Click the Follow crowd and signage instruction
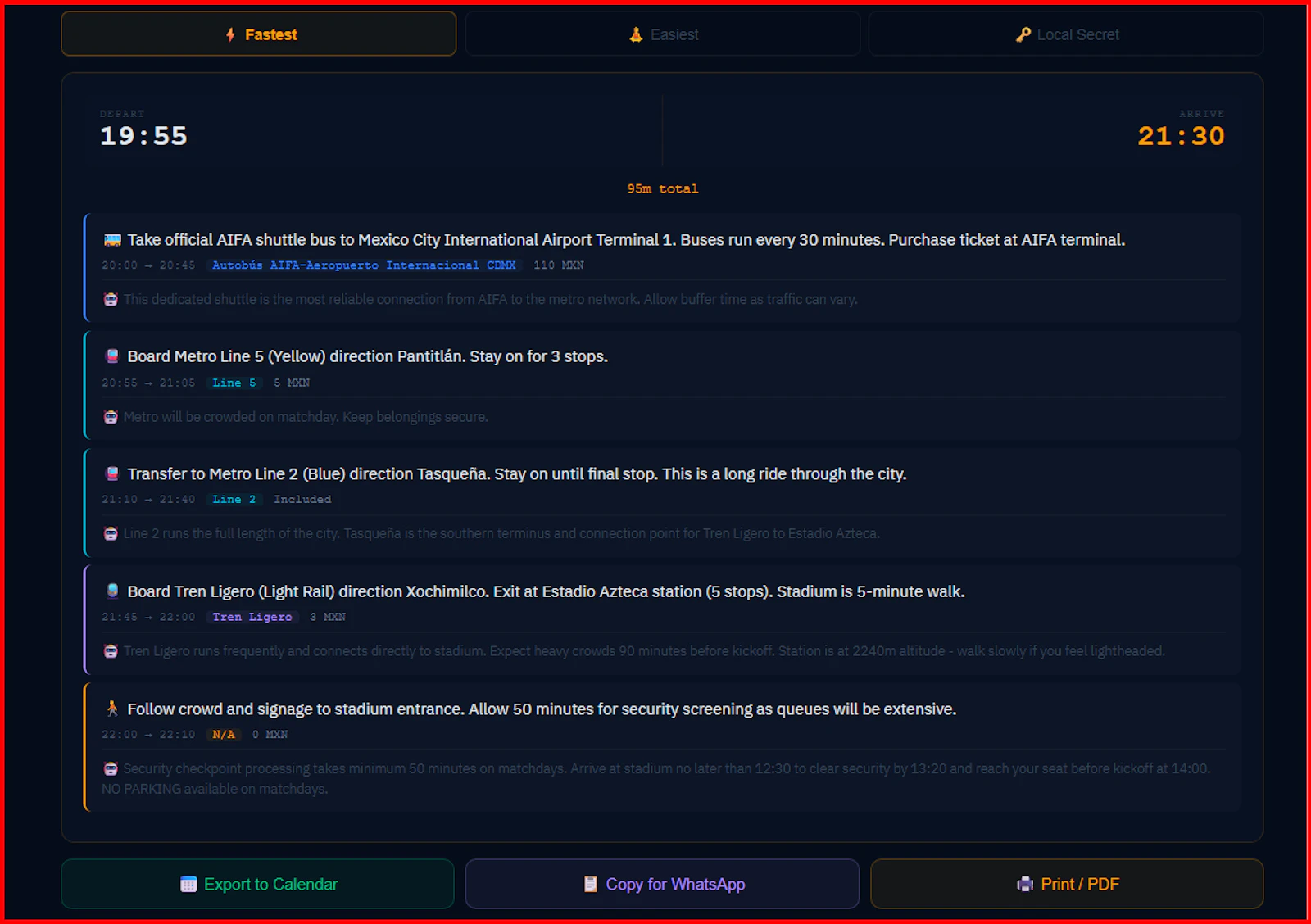 tap(542, 709)
